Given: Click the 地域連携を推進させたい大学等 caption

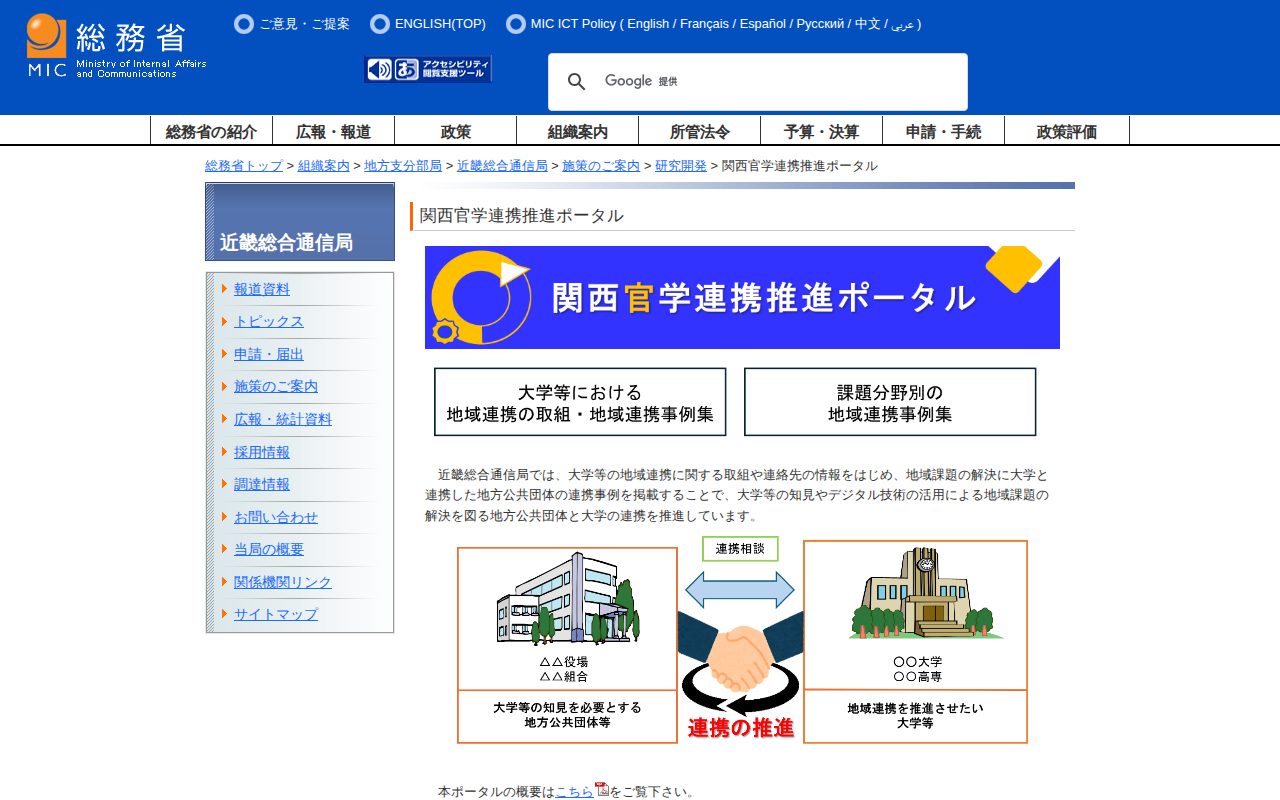Looking at the screenshot, I should point(916,716).
